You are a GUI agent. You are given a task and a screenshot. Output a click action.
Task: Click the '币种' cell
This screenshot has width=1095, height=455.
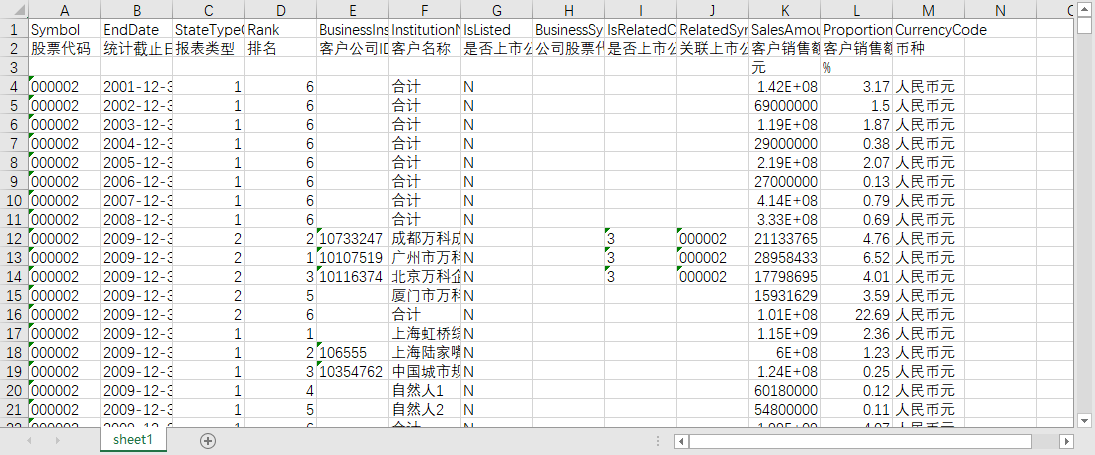(928, 49)
